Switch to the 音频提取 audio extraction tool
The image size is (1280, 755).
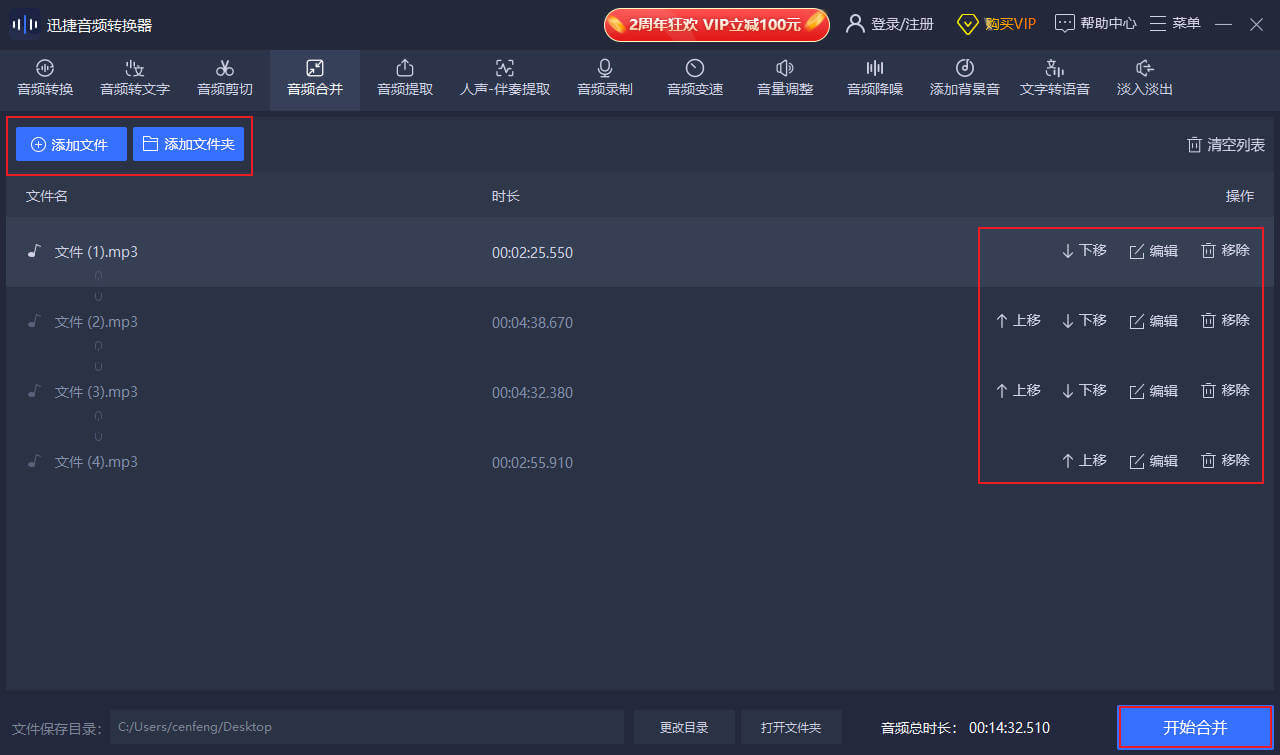(x=405, y=79)
